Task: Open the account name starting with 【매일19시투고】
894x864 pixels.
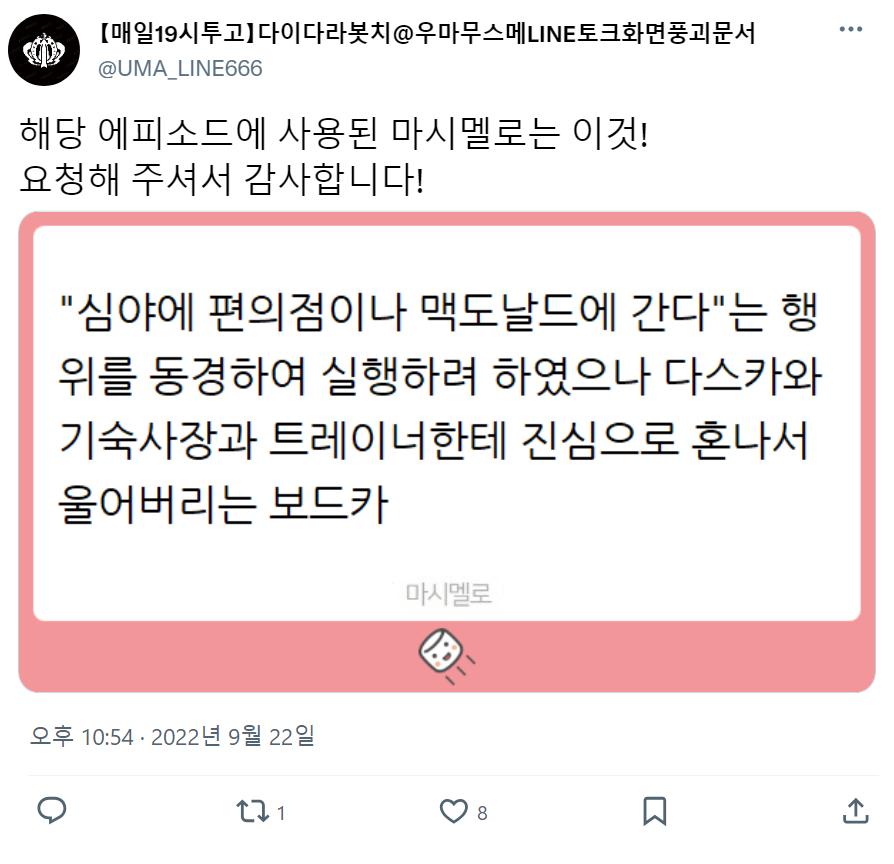Action: click(x=426, y=33)
